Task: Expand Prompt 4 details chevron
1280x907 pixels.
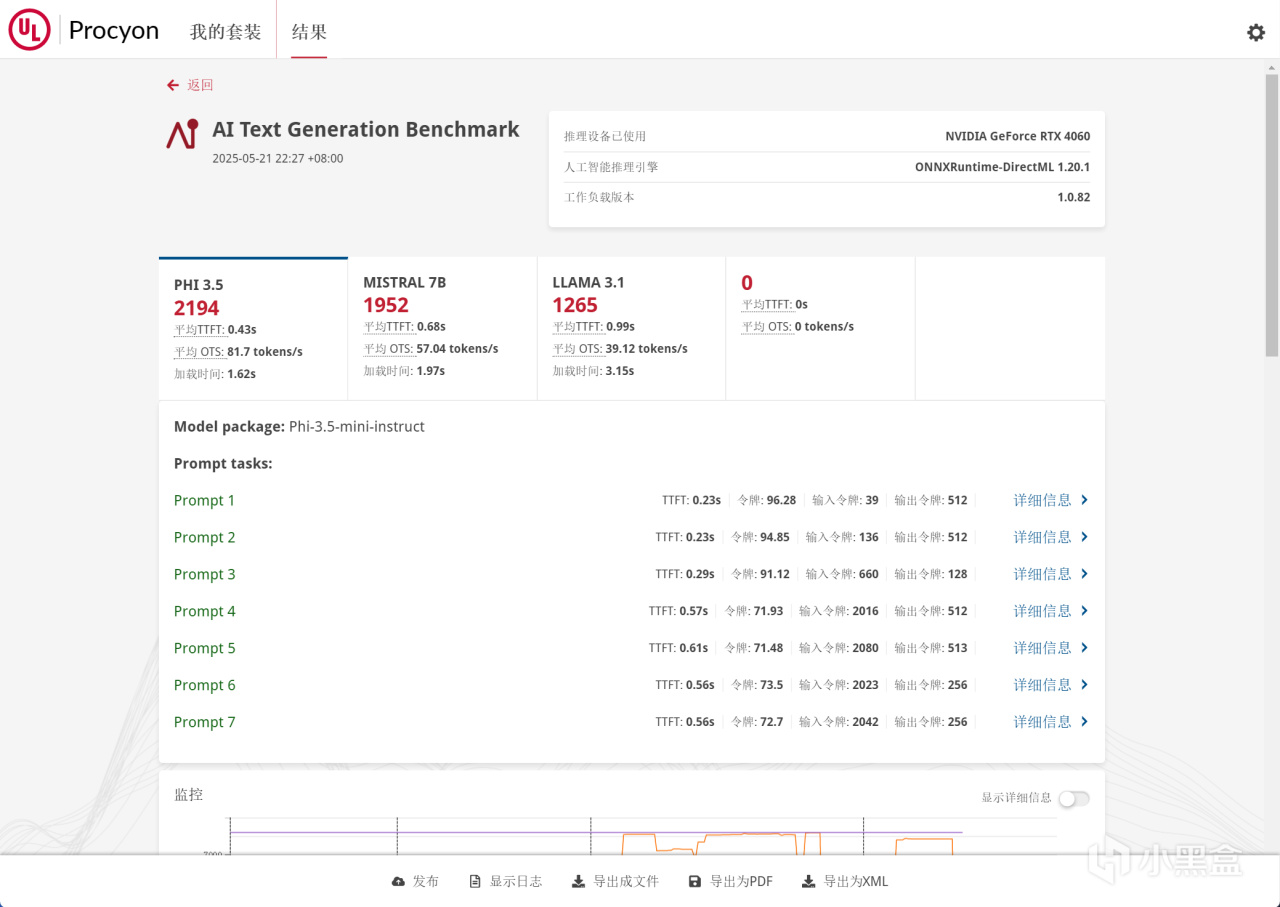Action: [x=1085, y=611]
